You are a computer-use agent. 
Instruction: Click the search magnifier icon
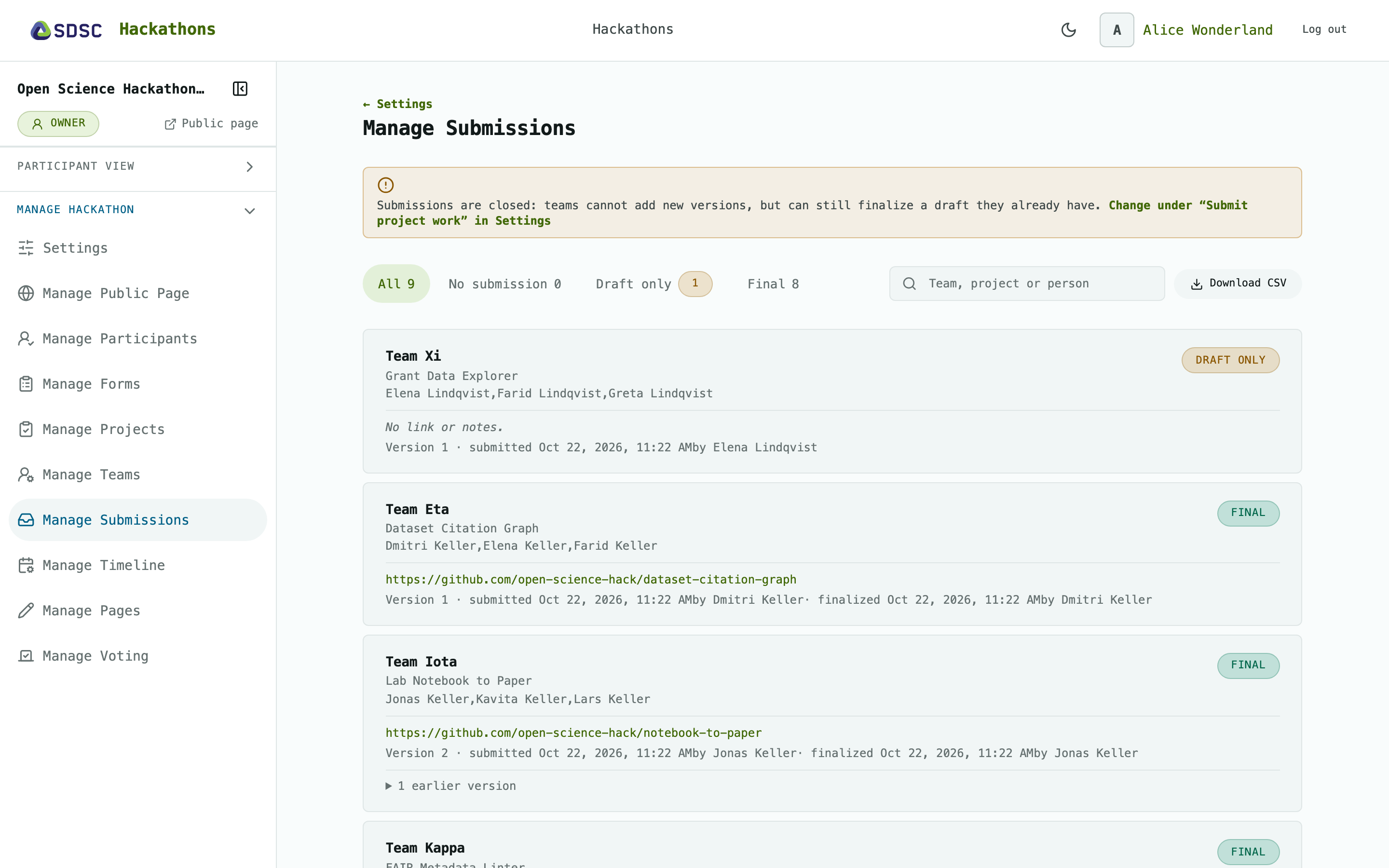(x=909, y=284)
